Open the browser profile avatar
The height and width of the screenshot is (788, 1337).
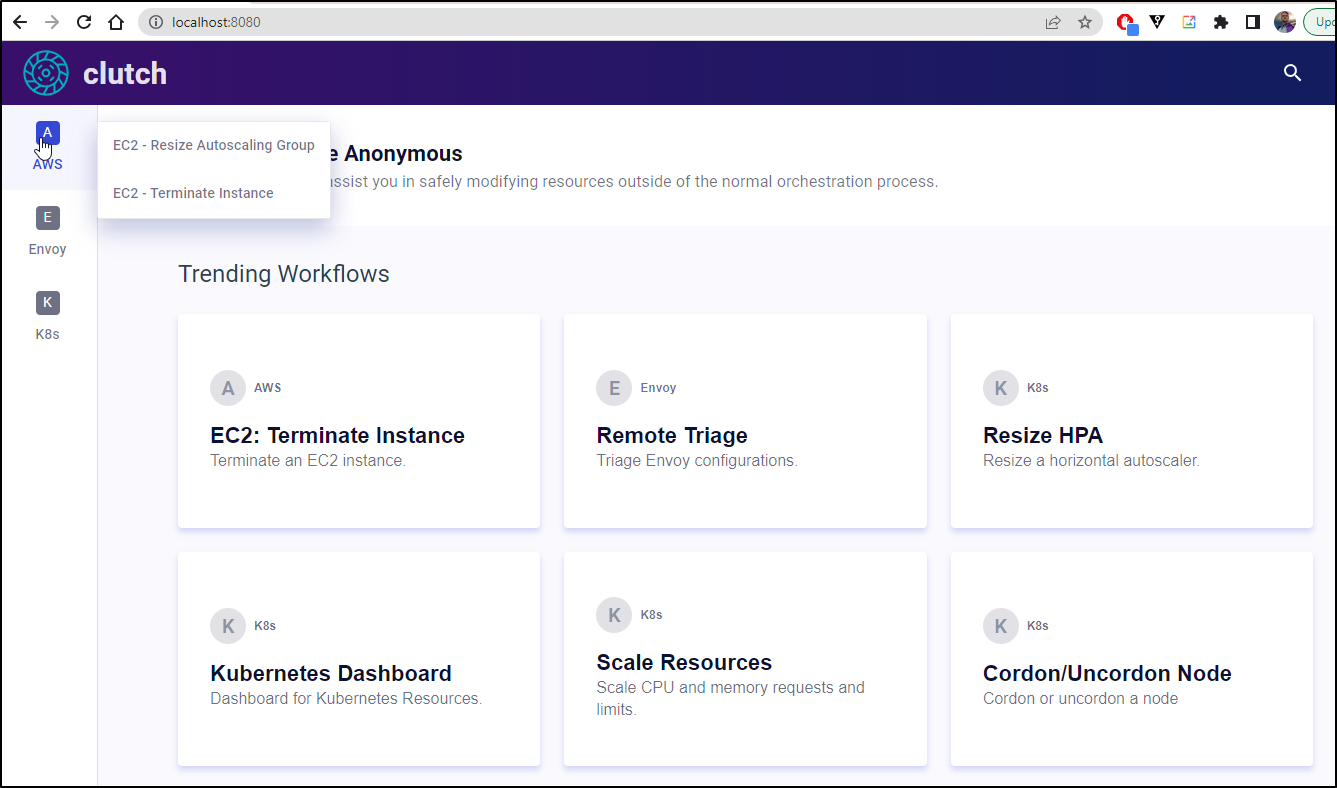coord(1285,22)
